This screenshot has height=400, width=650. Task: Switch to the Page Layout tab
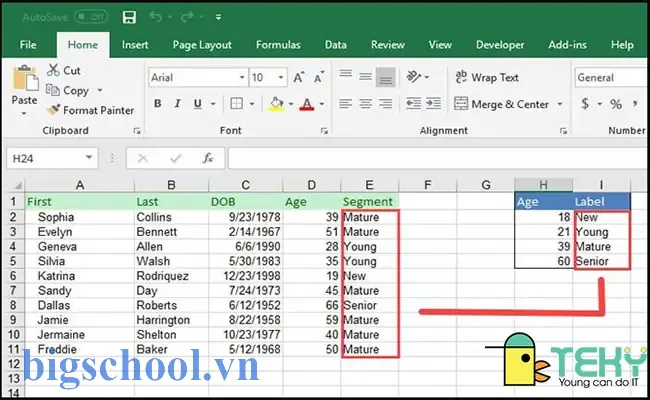(202, 45)
